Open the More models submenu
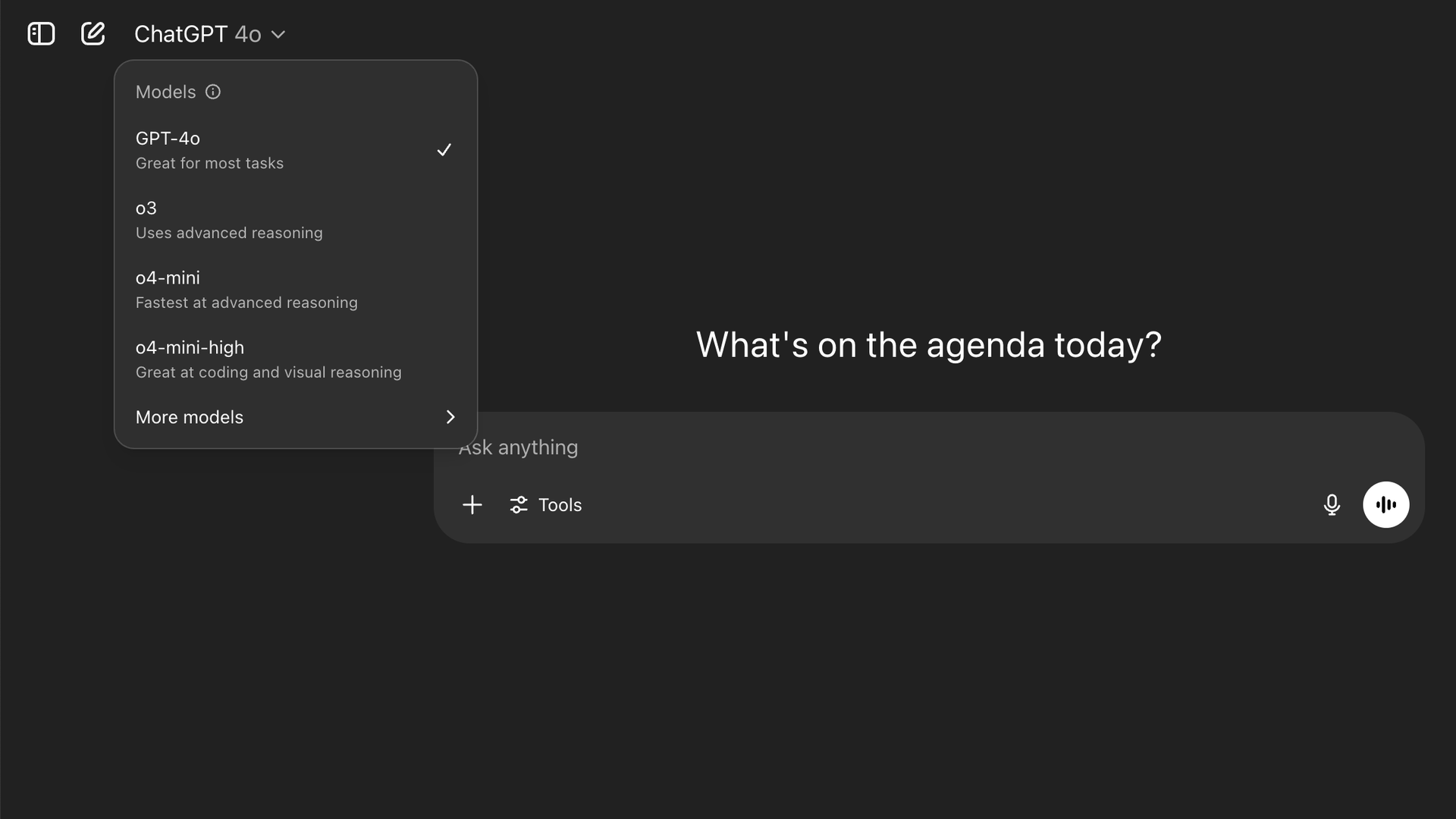The height and width of the screenshot is (819, 1456). pyautogui.click(x=190, y=417)
